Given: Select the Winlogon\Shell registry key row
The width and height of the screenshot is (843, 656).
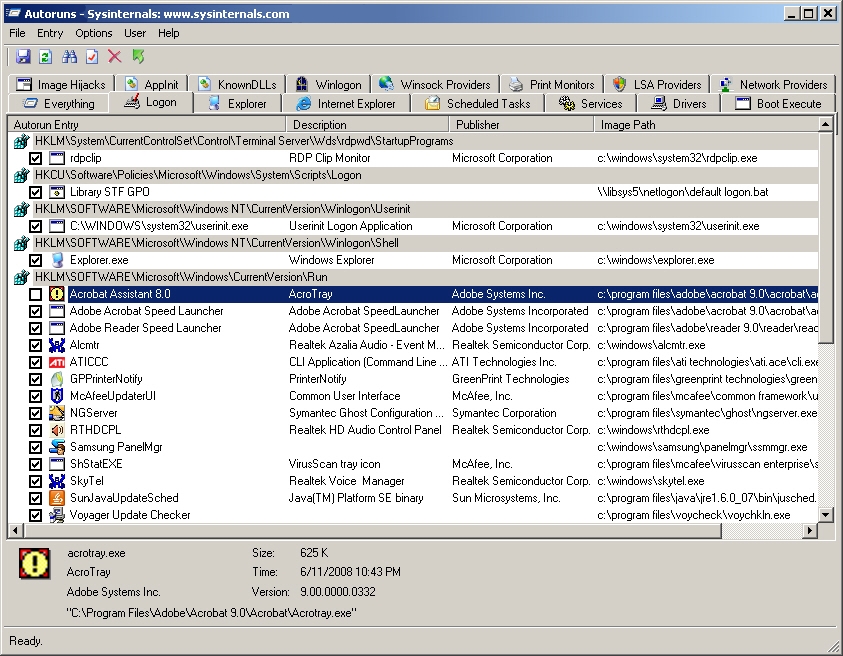Looking at the screenshot, I should [217, 243].
